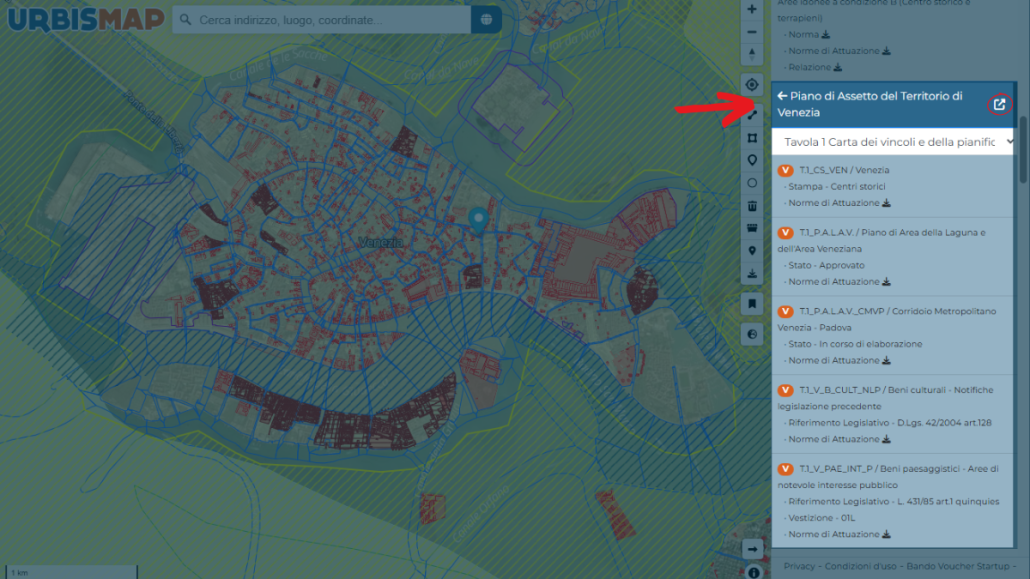This screenshot has height=579, width=1030.
Task: Open Piano di Assetto in external window
Action: 999,104
